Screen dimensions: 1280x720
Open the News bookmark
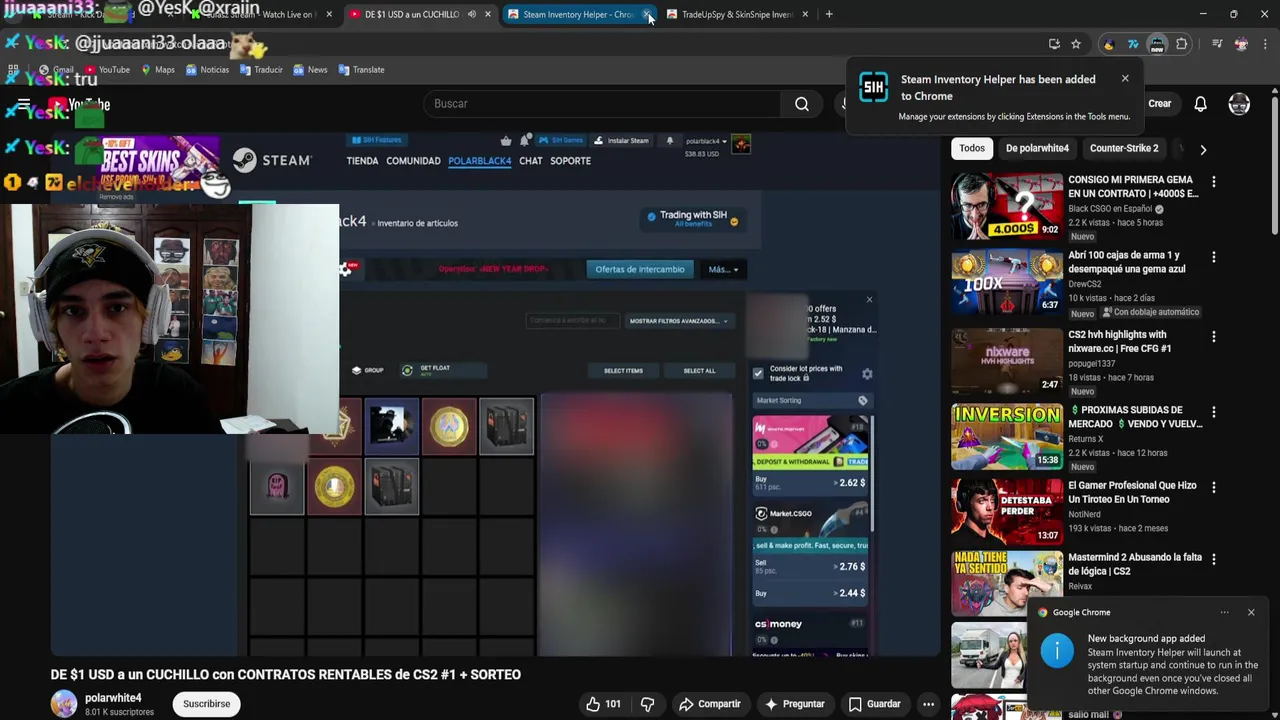[310, 70]
